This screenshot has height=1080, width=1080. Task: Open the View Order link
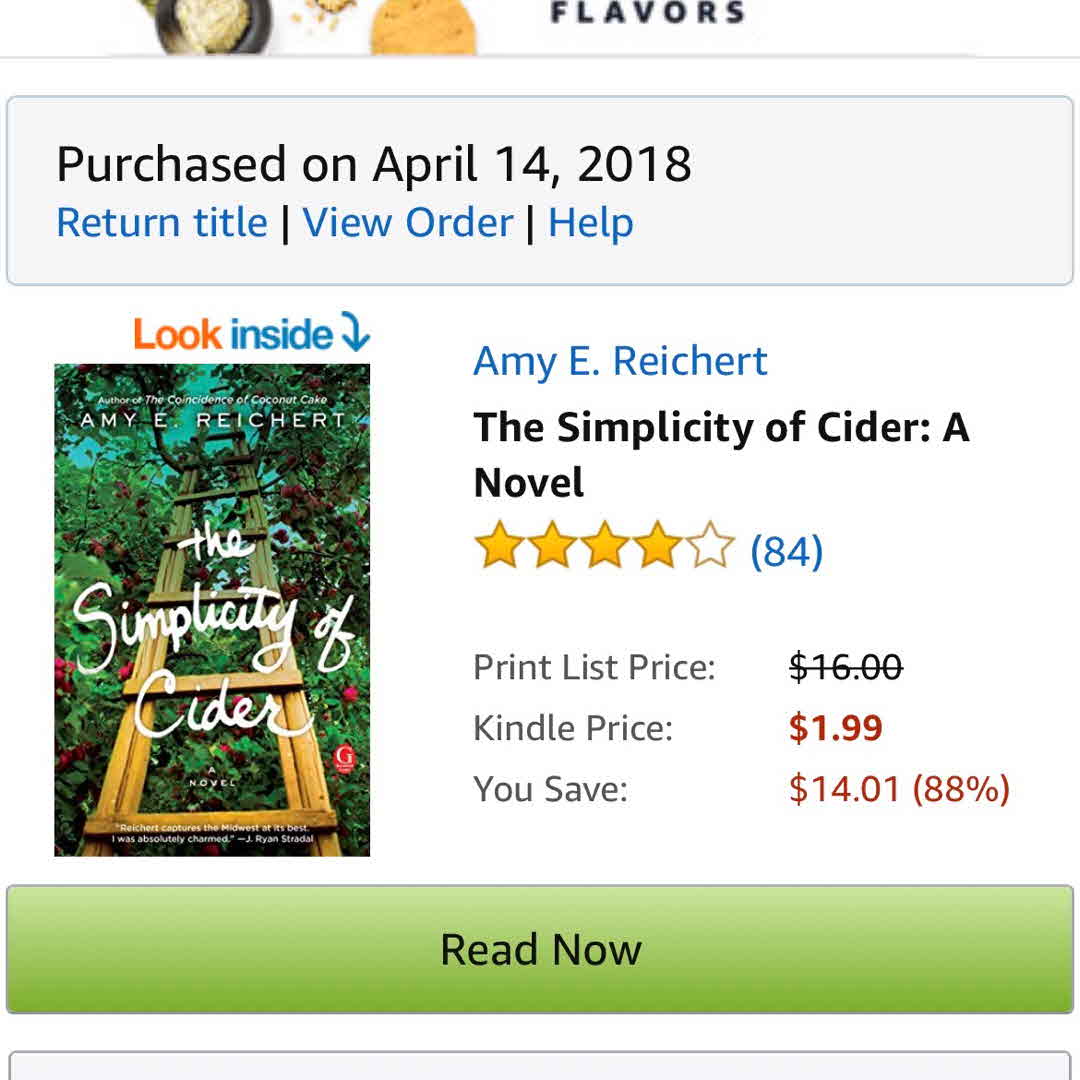tap(408, 222)
